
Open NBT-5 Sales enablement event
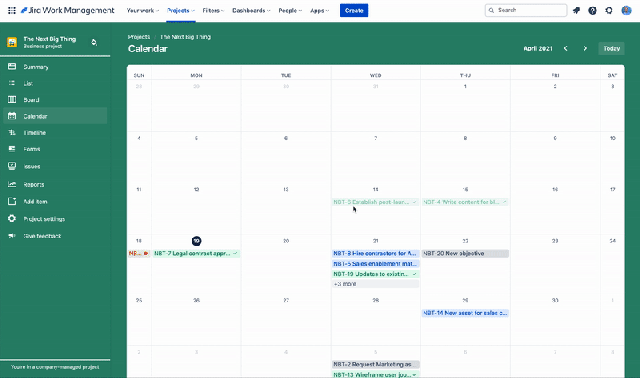pyautogui.click(x=376, y=264)
